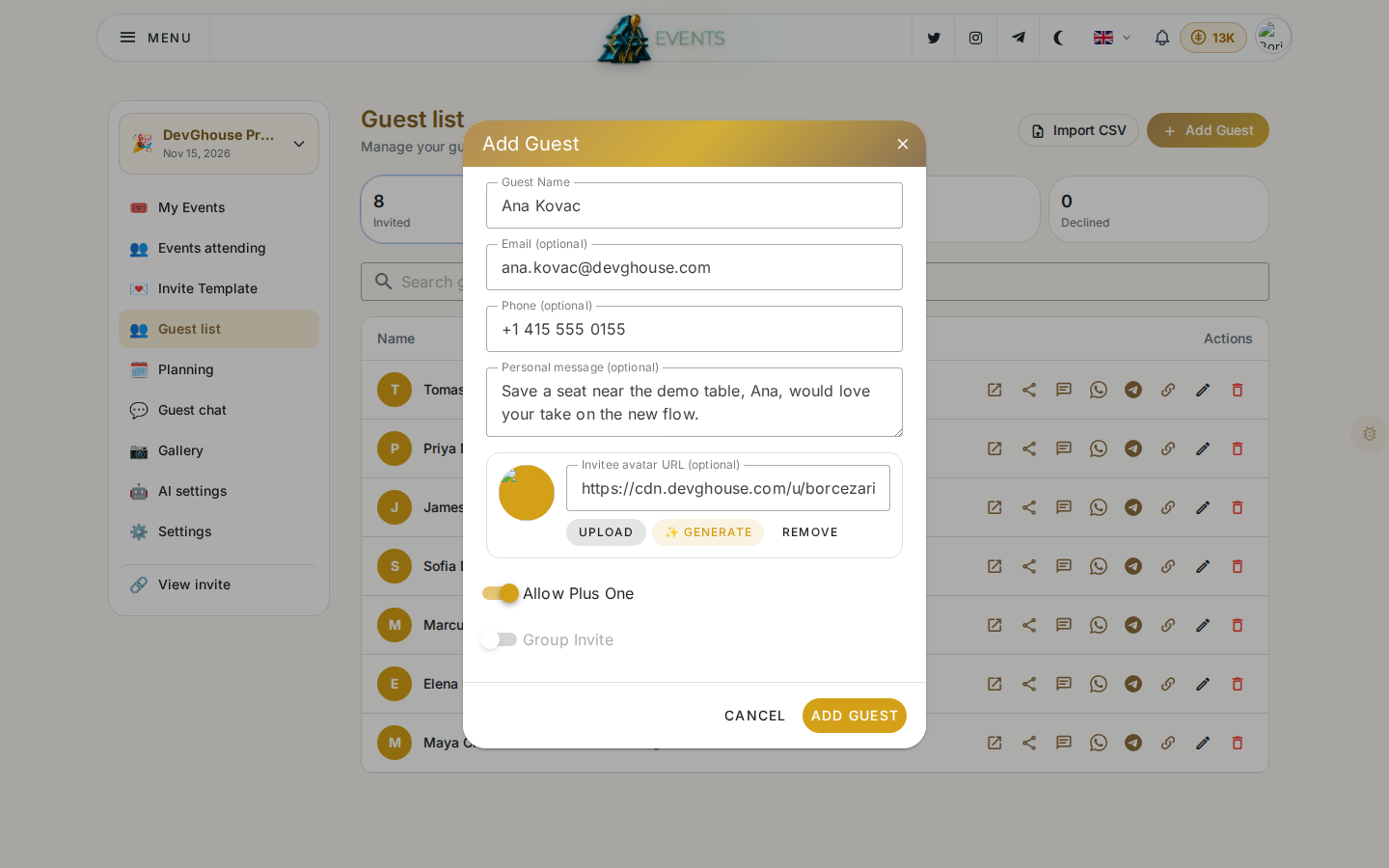Expand the DevGhouse event selector
Viewport: 1389px width, 868px height.
tap(219, 144)
